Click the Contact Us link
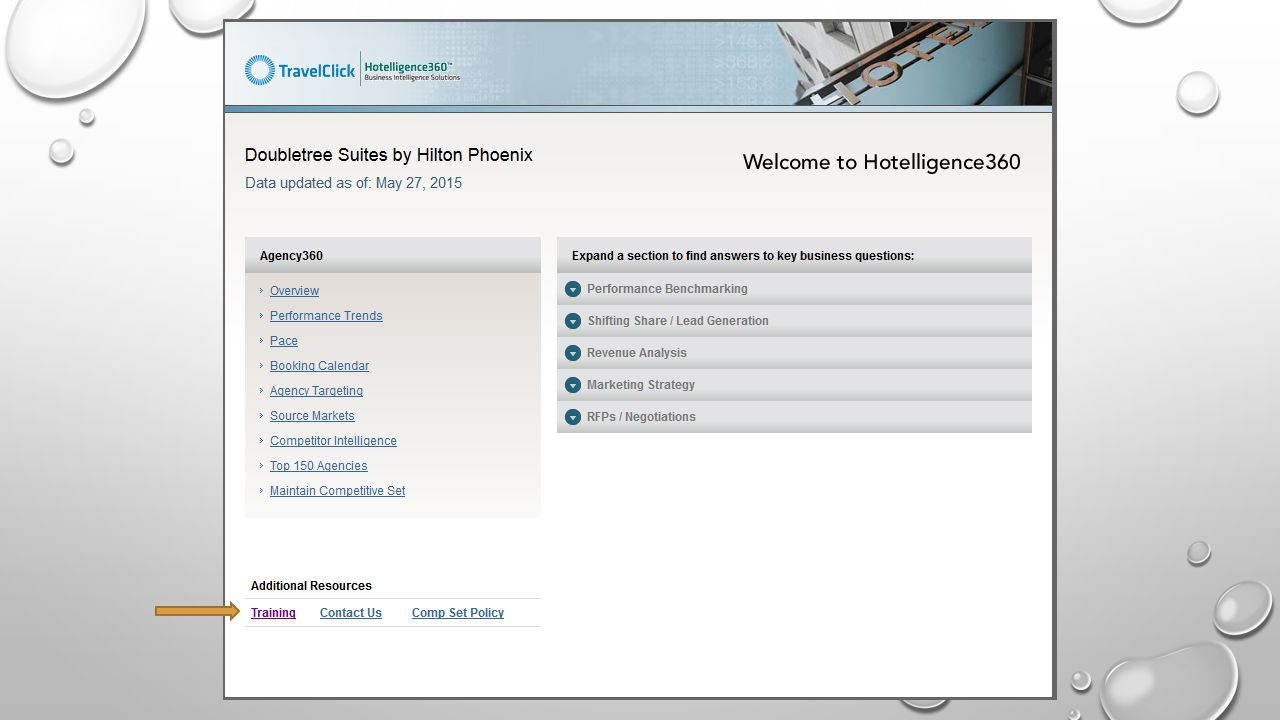 tap(351, 613)
